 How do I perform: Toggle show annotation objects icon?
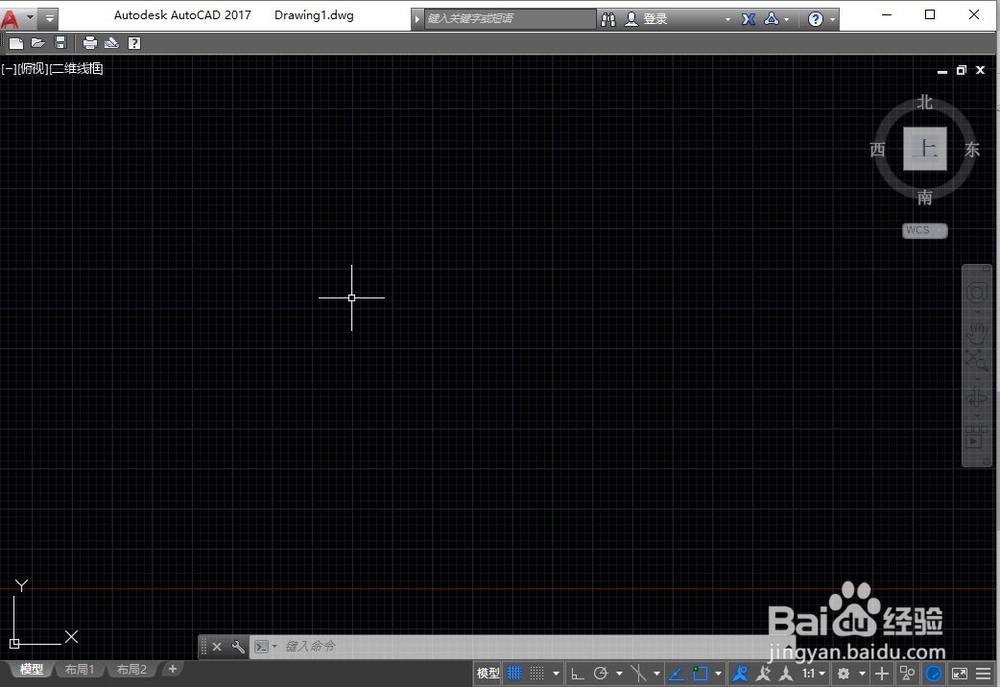tap(740, 673)
